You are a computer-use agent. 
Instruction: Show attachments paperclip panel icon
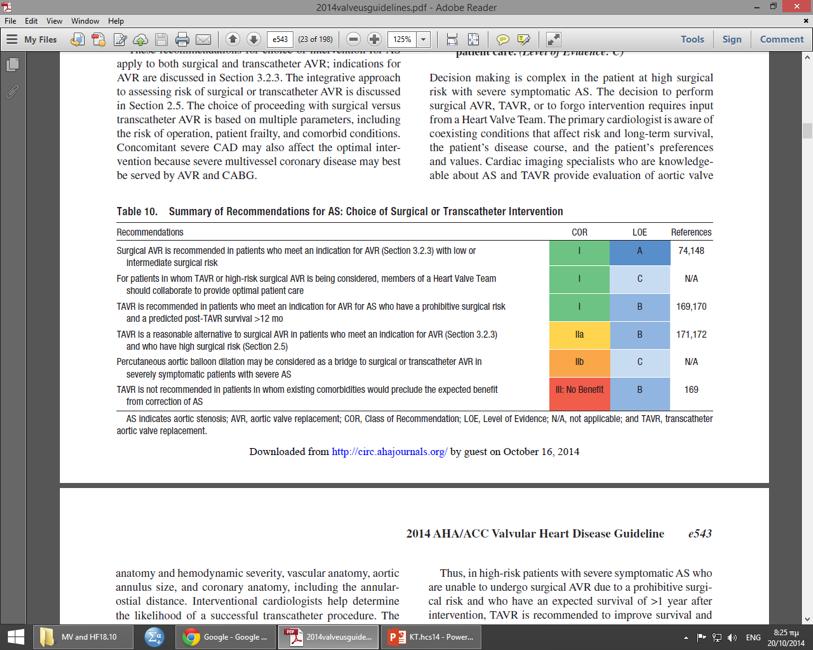pos(12,92)
